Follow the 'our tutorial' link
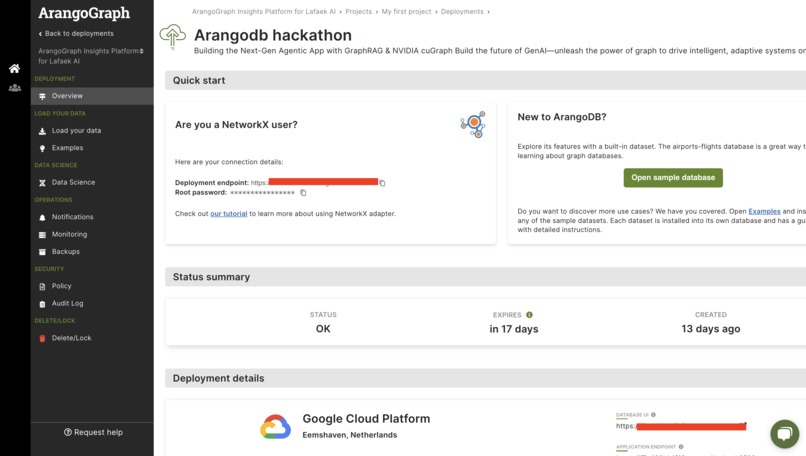 228,214
